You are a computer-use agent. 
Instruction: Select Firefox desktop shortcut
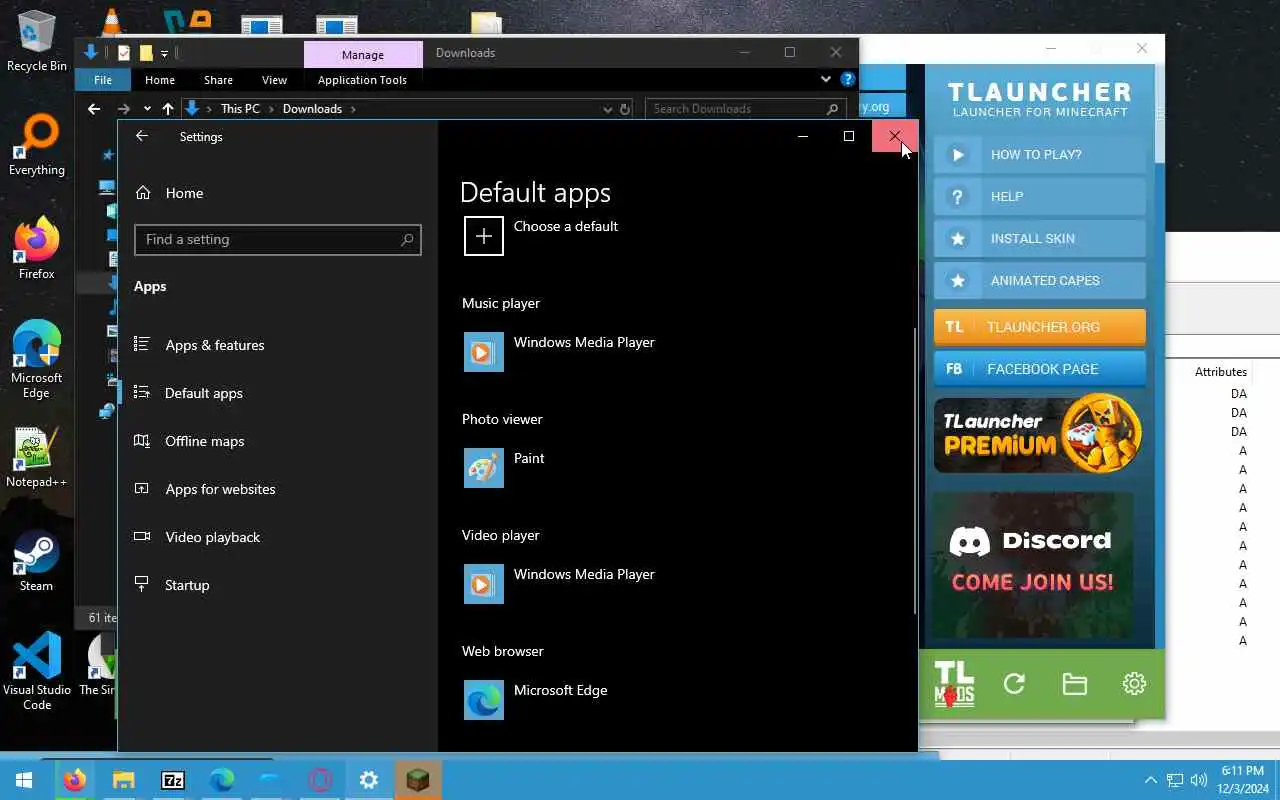click(x=37, y=249)
